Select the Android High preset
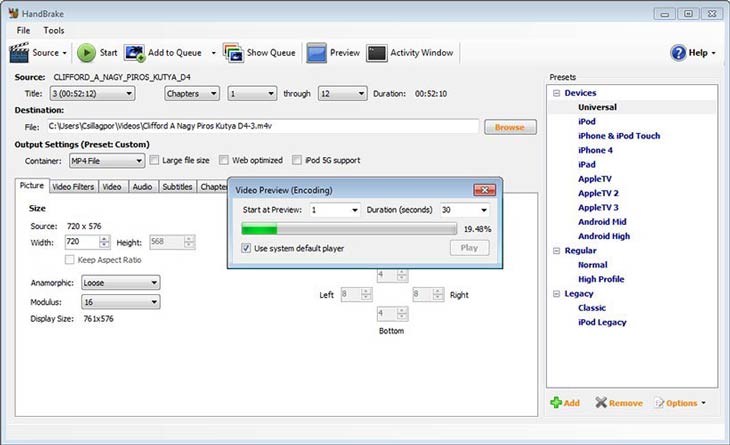The height and width of the screenshot is (445, 730). tap(604, 236)
